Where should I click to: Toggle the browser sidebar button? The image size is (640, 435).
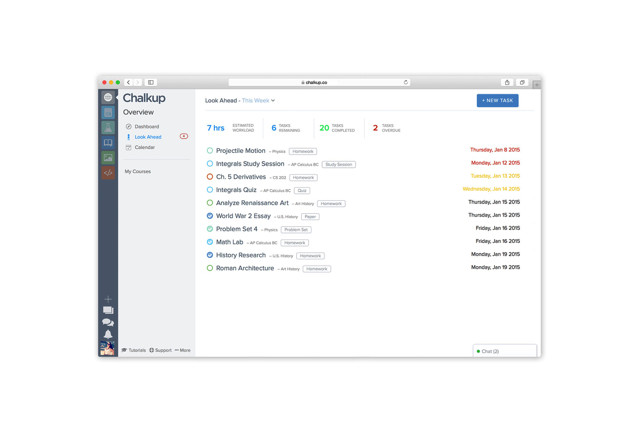tap(151, 82)
